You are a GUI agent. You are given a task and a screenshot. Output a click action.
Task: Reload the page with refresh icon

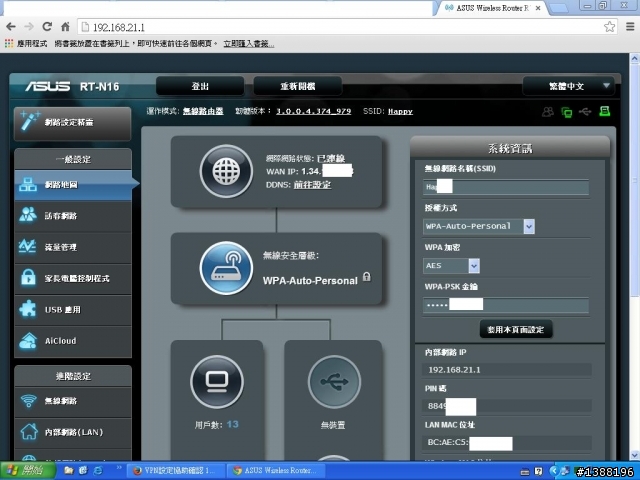pyautogui.click(x=47, y=27)
